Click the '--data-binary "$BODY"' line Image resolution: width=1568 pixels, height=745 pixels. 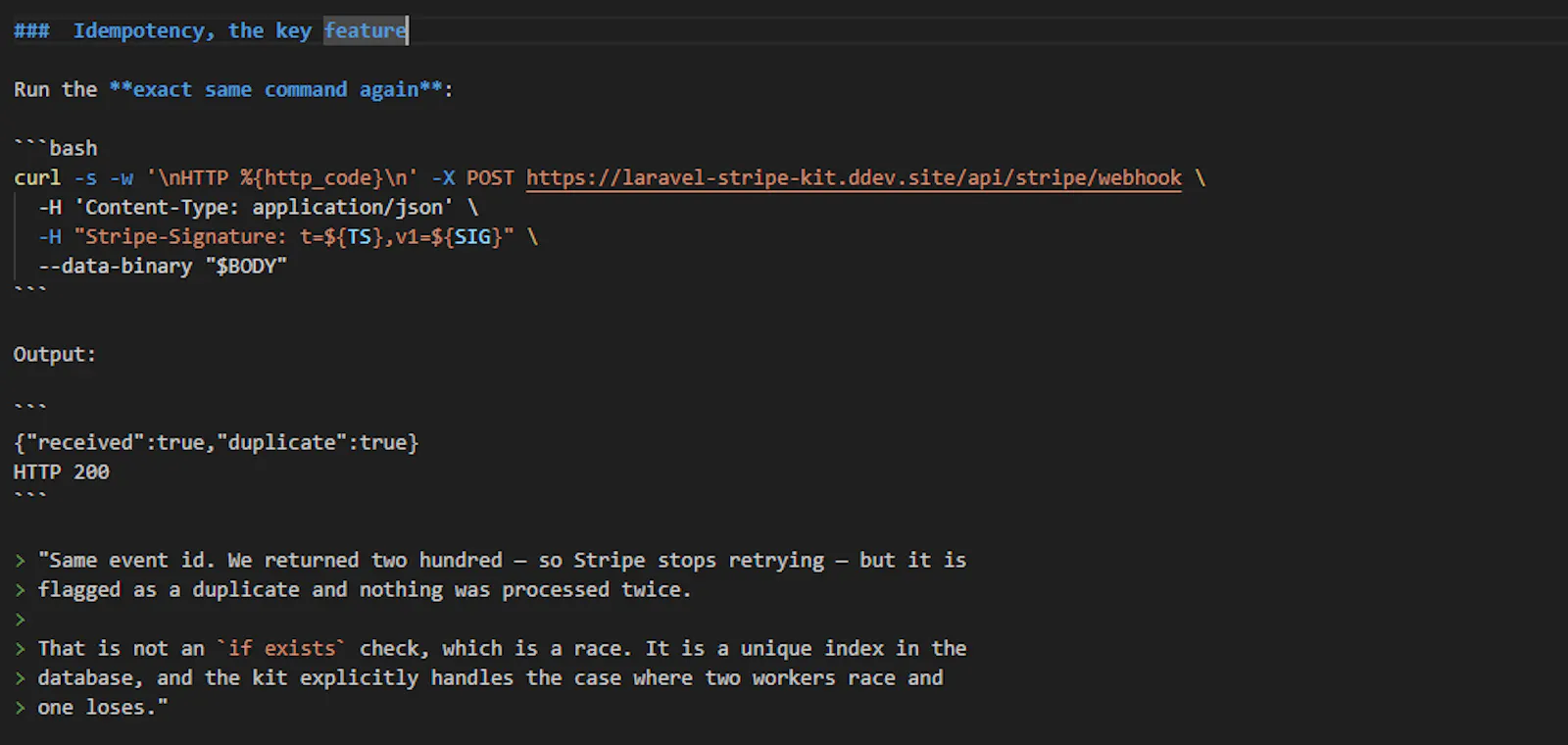point(163,266)
